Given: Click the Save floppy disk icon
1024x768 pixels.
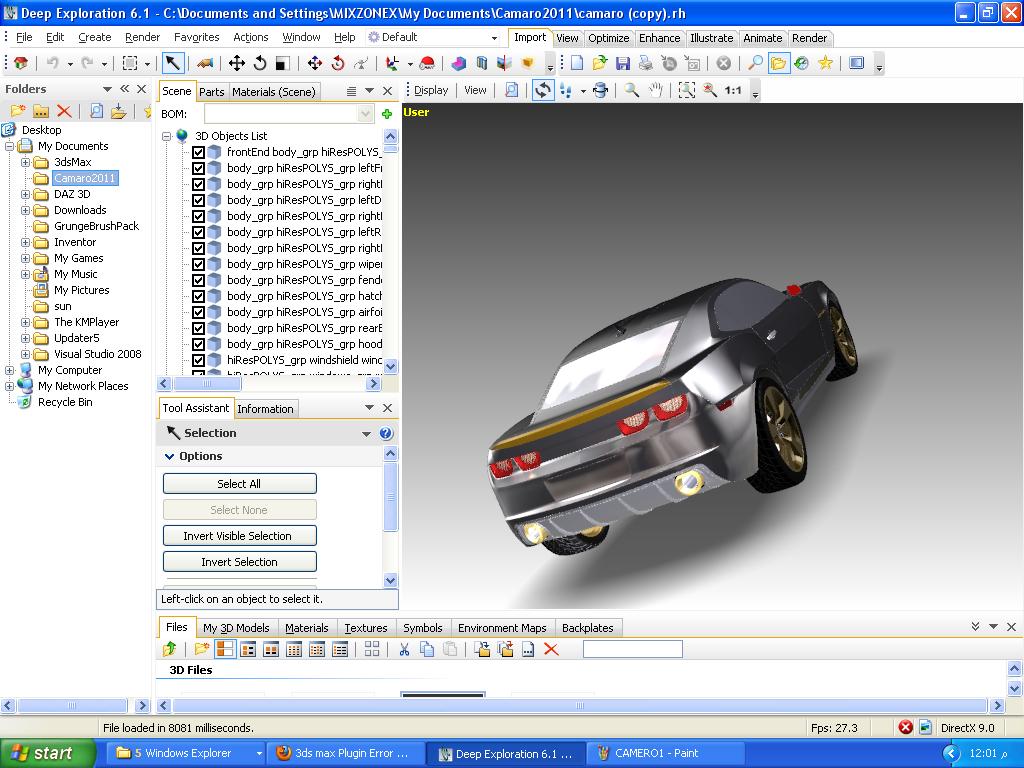Looking at the screenshot, I should pyautogui.click(x=622, y=63).
